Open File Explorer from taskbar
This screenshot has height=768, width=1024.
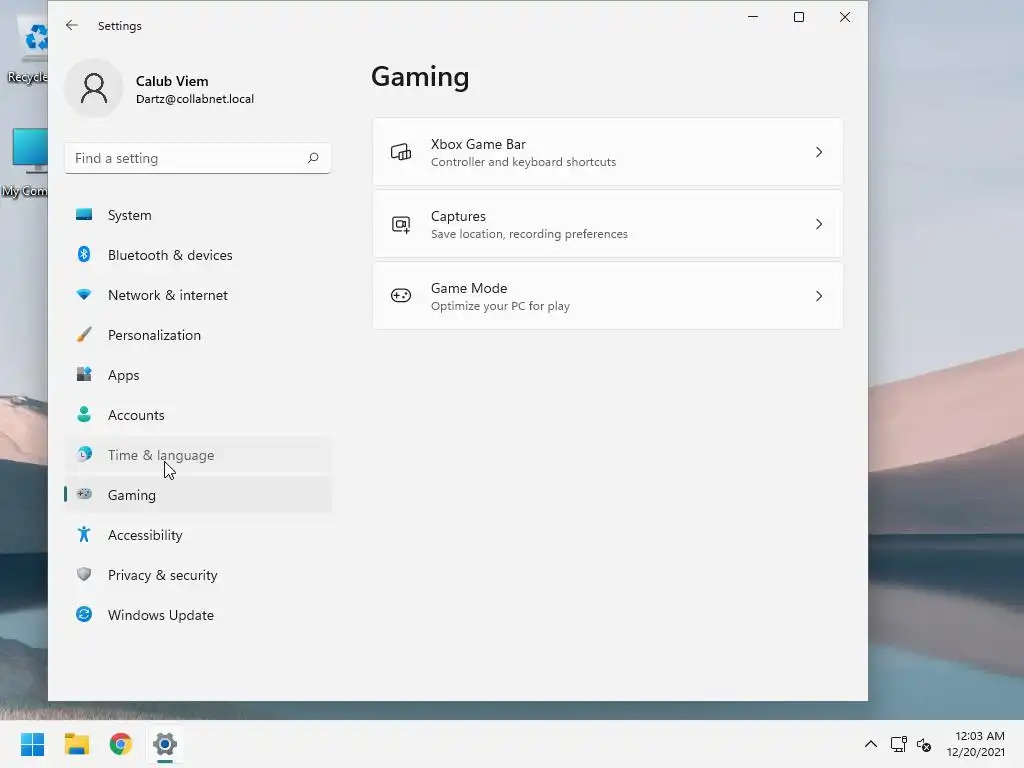(x=77, y=744)
